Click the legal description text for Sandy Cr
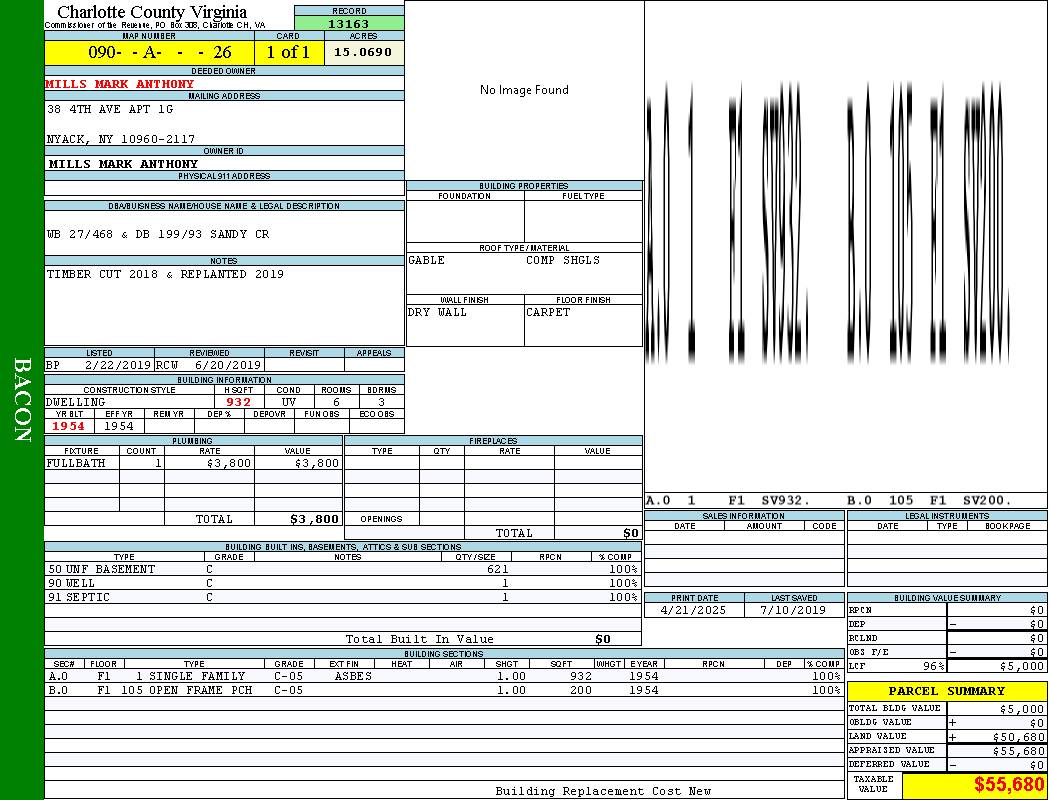 [x=158, y=234]
